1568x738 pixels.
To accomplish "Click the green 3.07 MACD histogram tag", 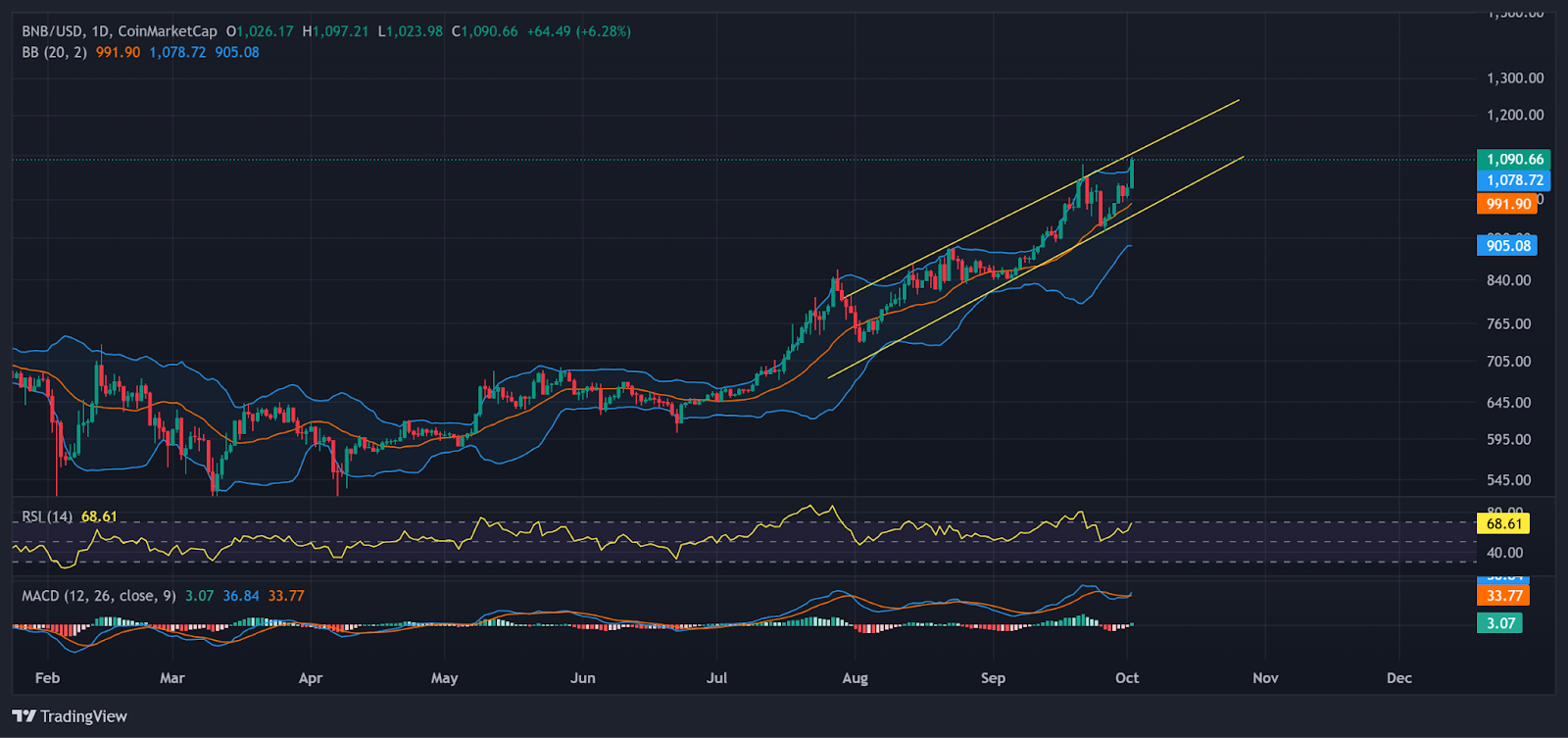I will pyautogui.click(x=1499, y=622).
